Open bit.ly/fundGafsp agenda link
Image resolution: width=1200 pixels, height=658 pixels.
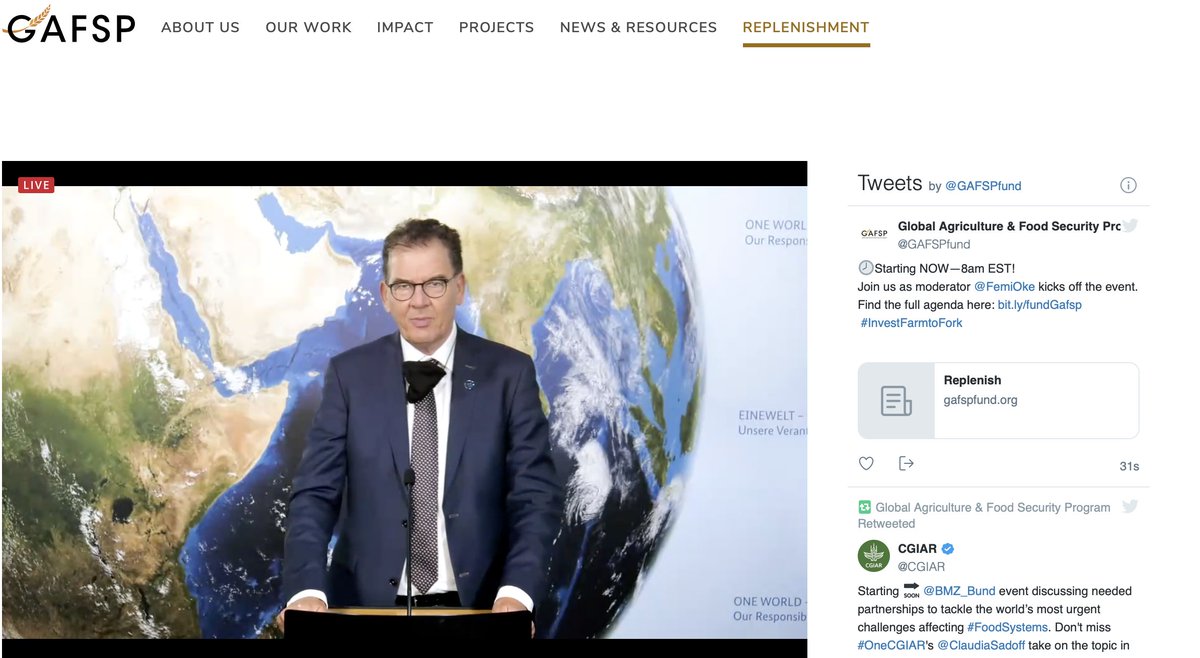point(1040,305)
